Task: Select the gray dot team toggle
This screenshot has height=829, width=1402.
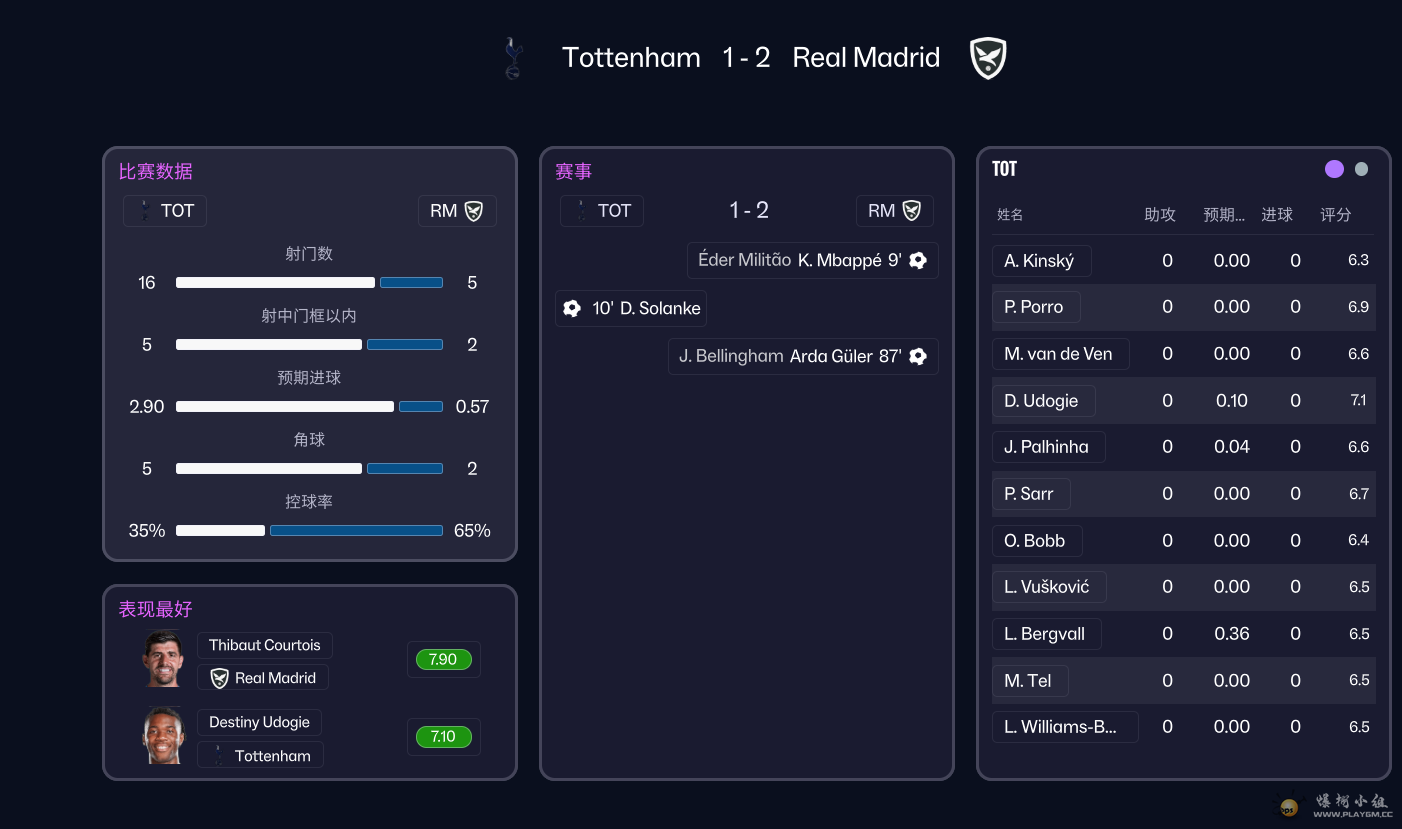Action: (x=1361, y=169)
